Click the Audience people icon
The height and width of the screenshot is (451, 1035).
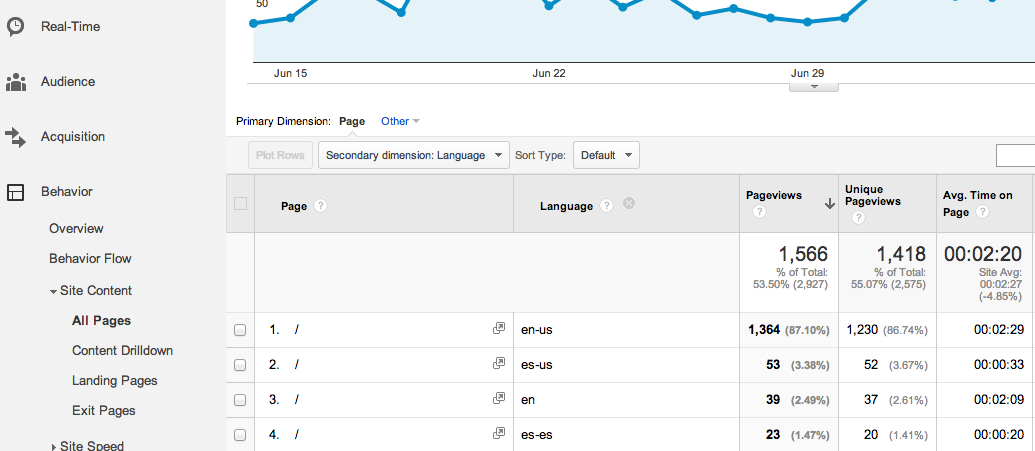tap(15, 82)
